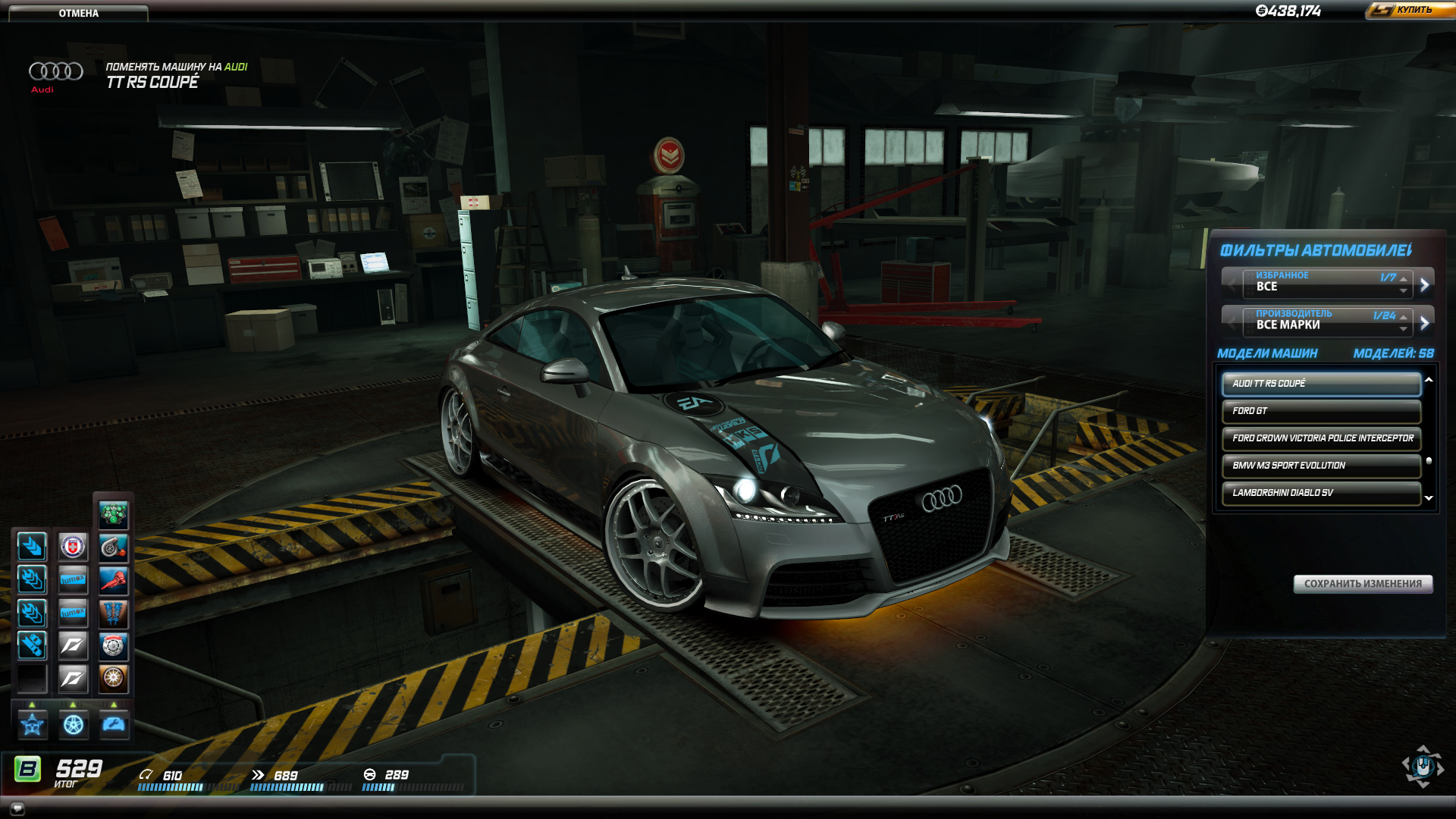Step Избранное filter up with small arrow
The width and height of the screenshot is (1456, 819).
(1403, 278)
